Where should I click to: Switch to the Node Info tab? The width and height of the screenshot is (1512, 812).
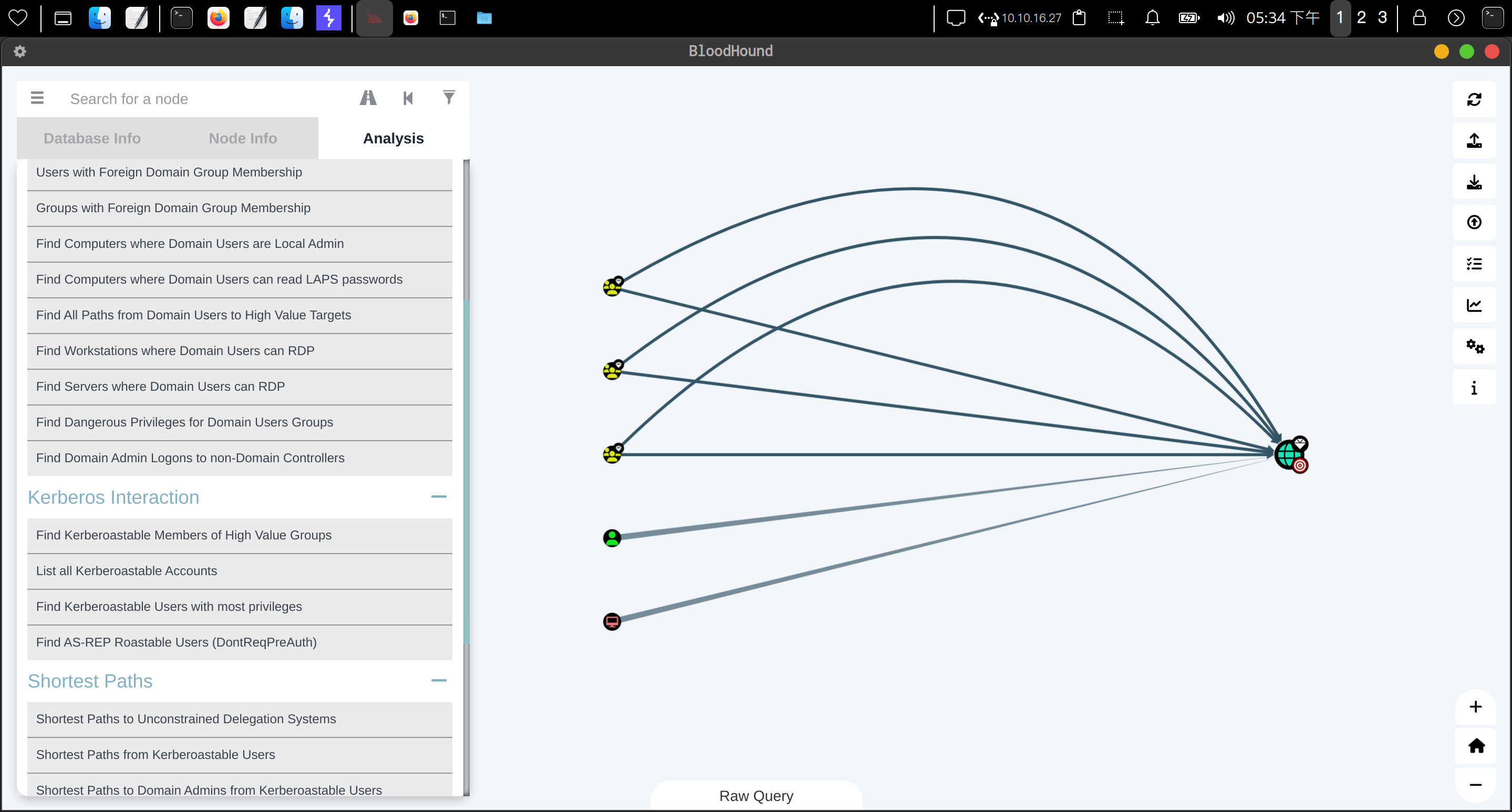tap(243, 139)
